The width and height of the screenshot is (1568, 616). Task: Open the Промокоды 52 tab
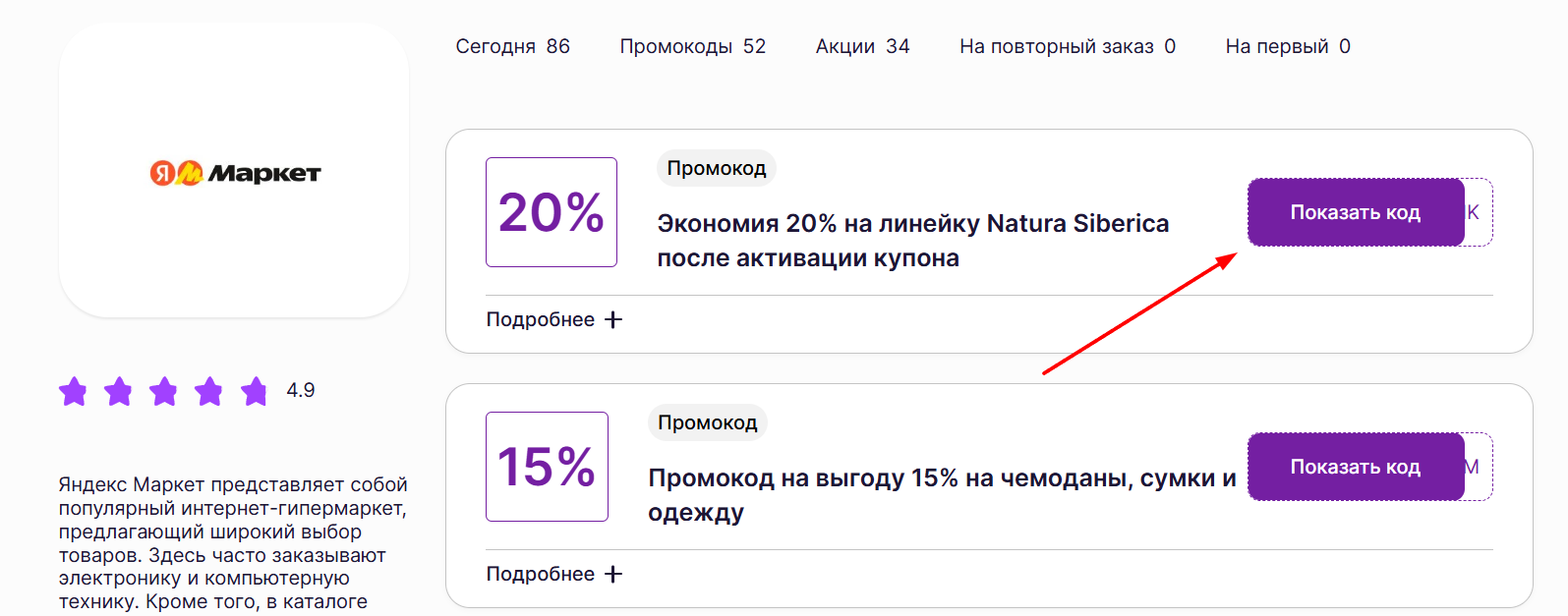pos(692,46)
